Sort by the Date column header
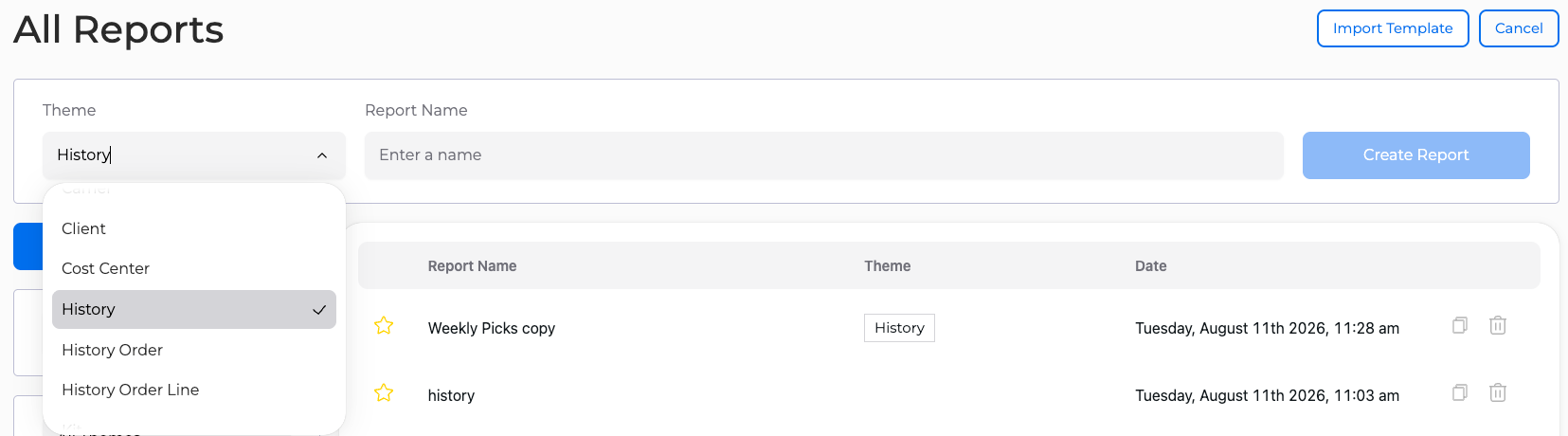 point(1151,266)
